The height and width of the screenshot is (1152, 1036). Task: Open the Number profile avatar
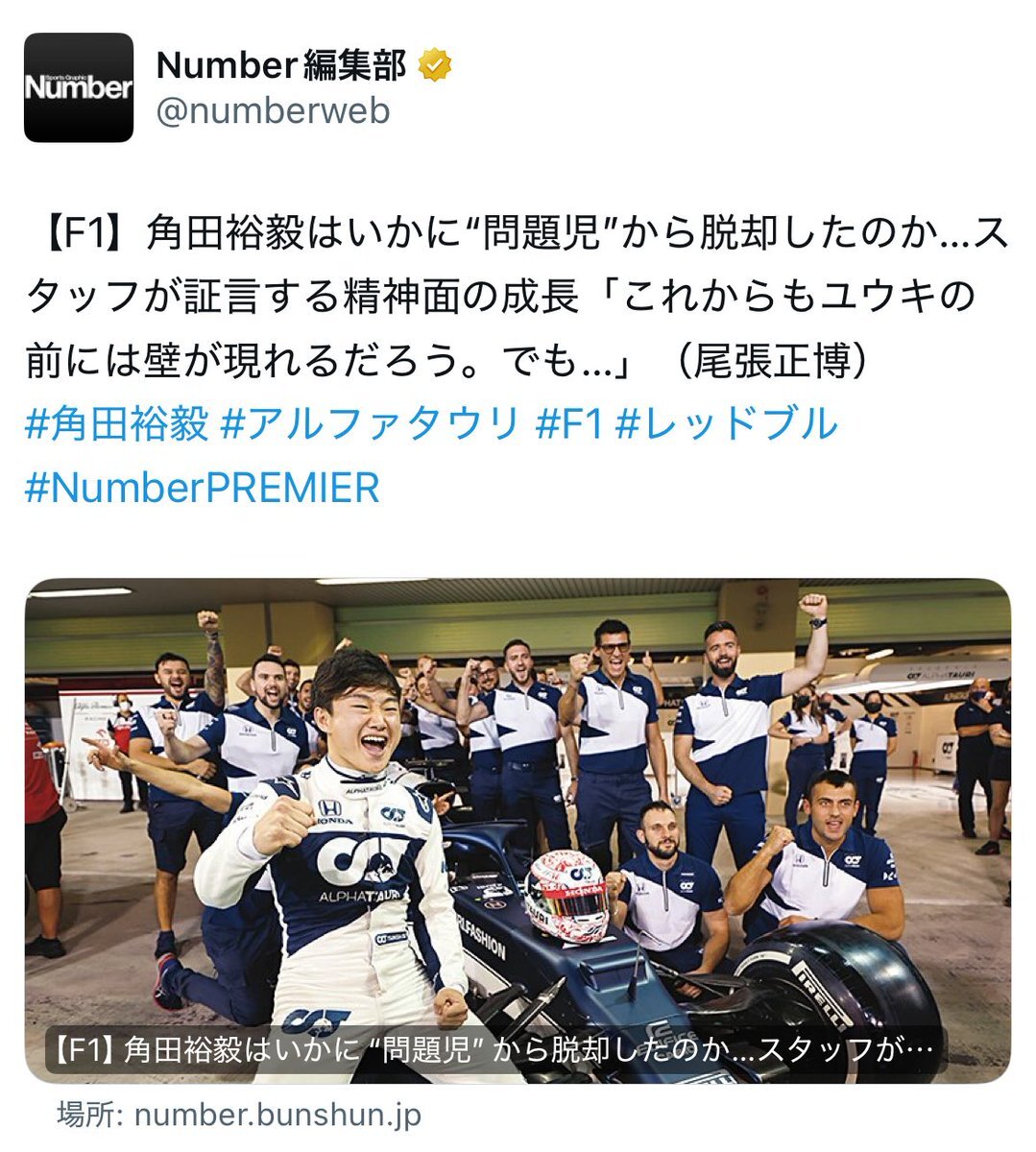coord(79,87)
